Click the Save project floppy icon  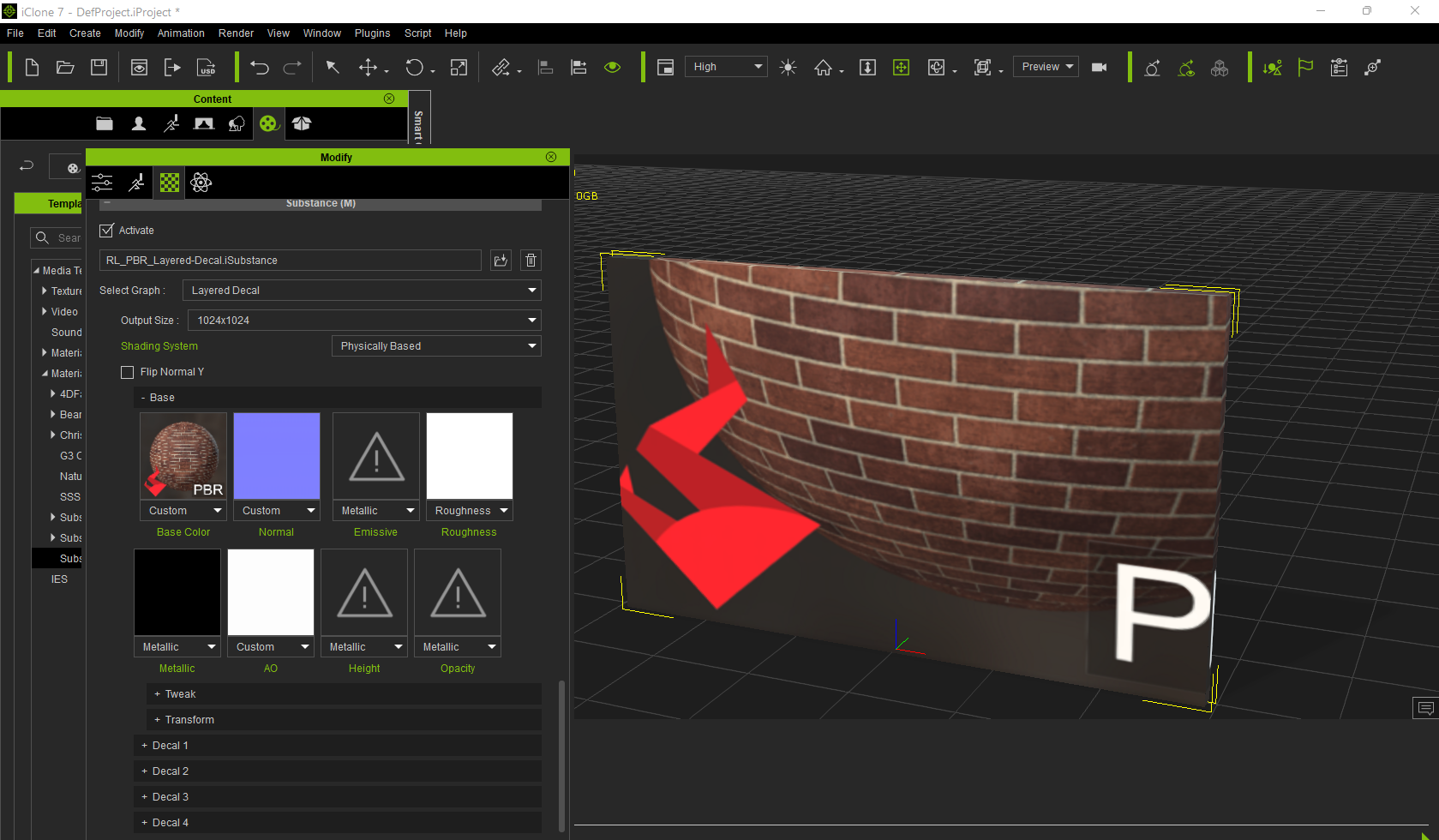click(x=99, y=67)
